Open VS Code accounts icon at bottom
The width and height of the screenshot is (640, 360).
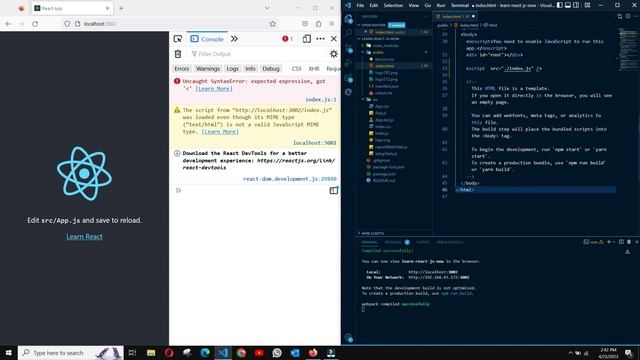click(x=349, y=338)
